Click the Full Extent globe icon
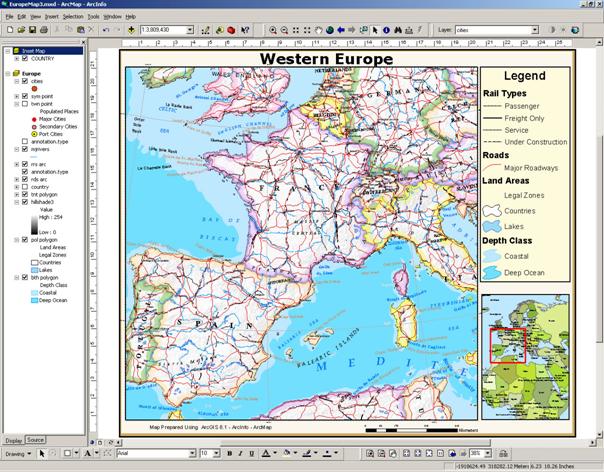604x472 pixels. tap(330, 31)
